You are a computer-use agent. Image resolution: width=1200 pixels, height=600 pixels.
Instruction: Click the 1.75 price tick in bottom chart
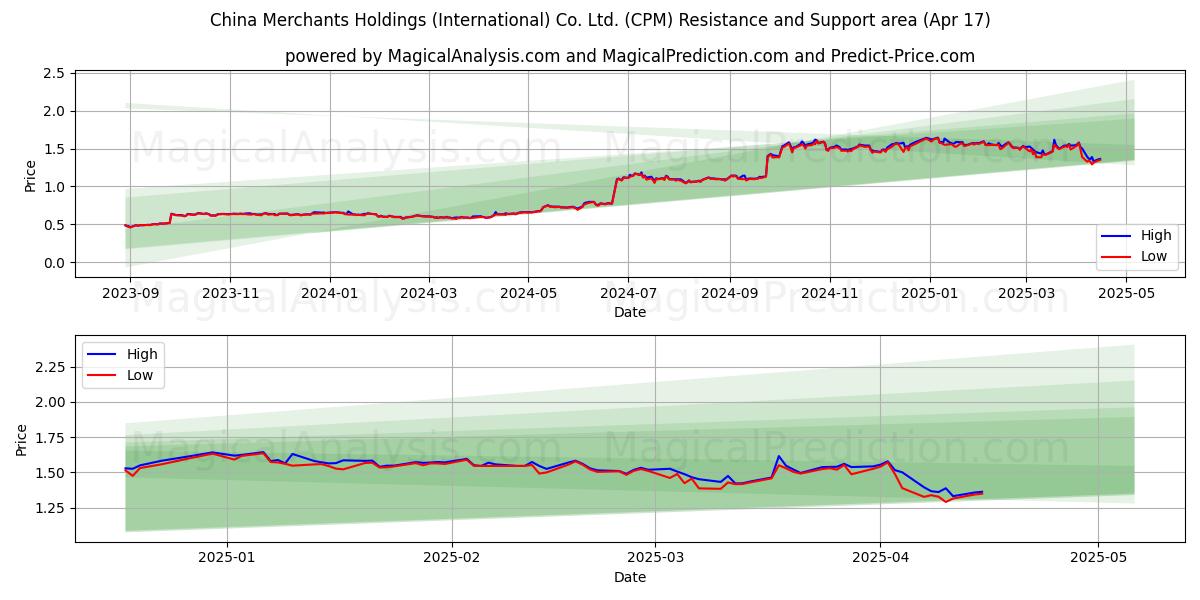coord(50,438)
